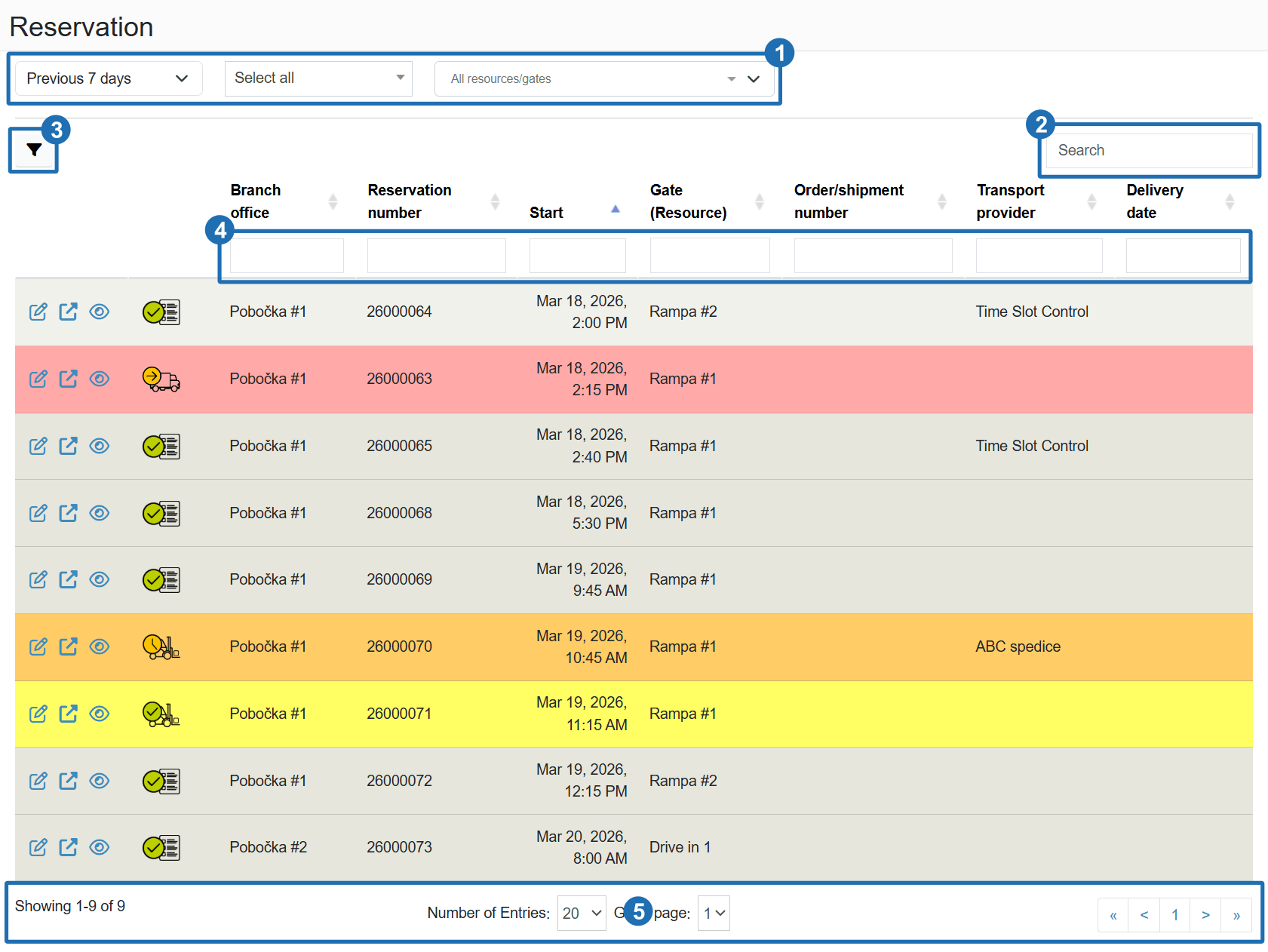Click the Branch office column filter box
Screen dimensions: 1268x952
click(x=287, y=256)
